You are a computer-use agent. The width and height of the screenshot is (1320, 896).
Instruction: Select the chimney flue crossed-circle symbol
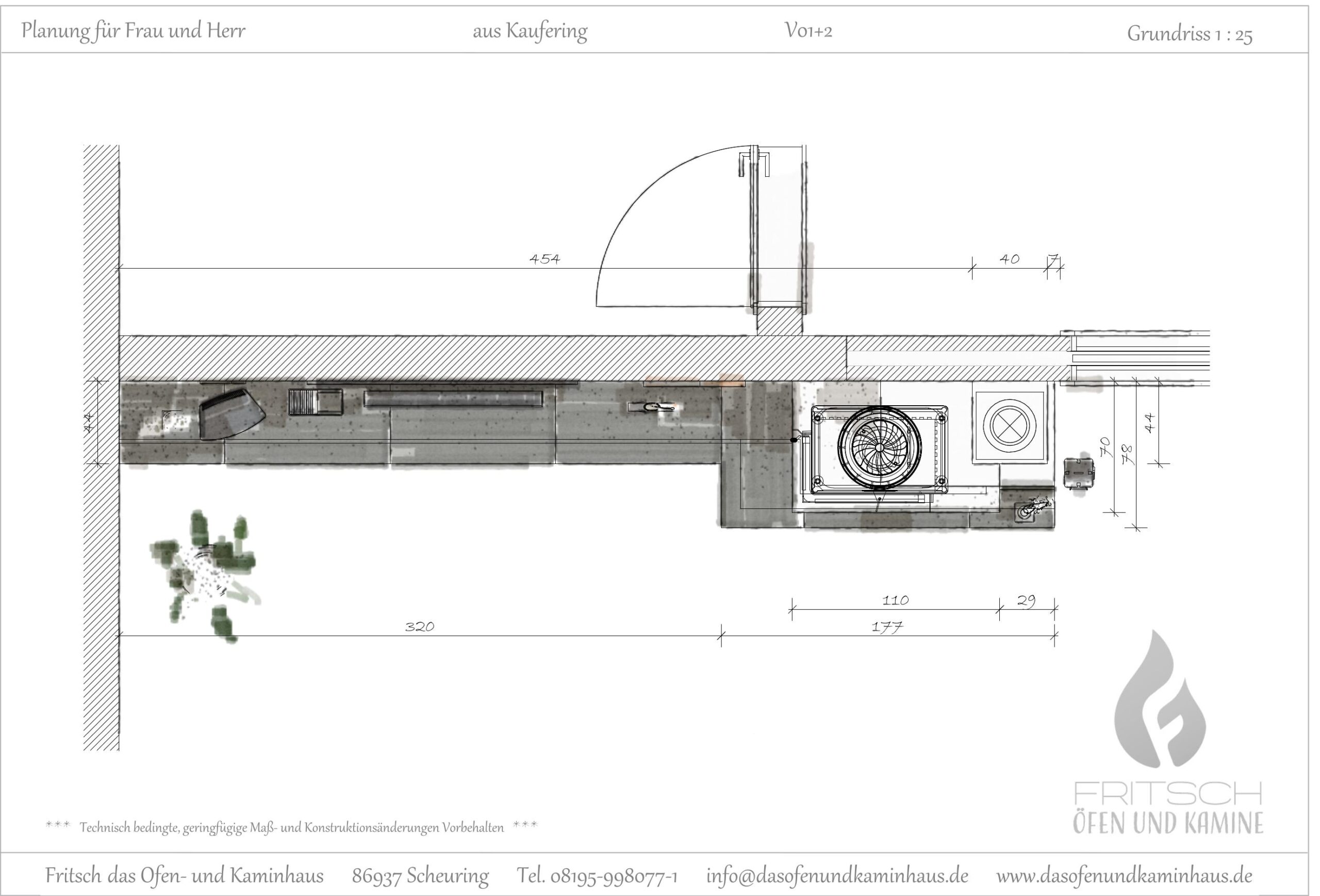tap(1009, 425)
